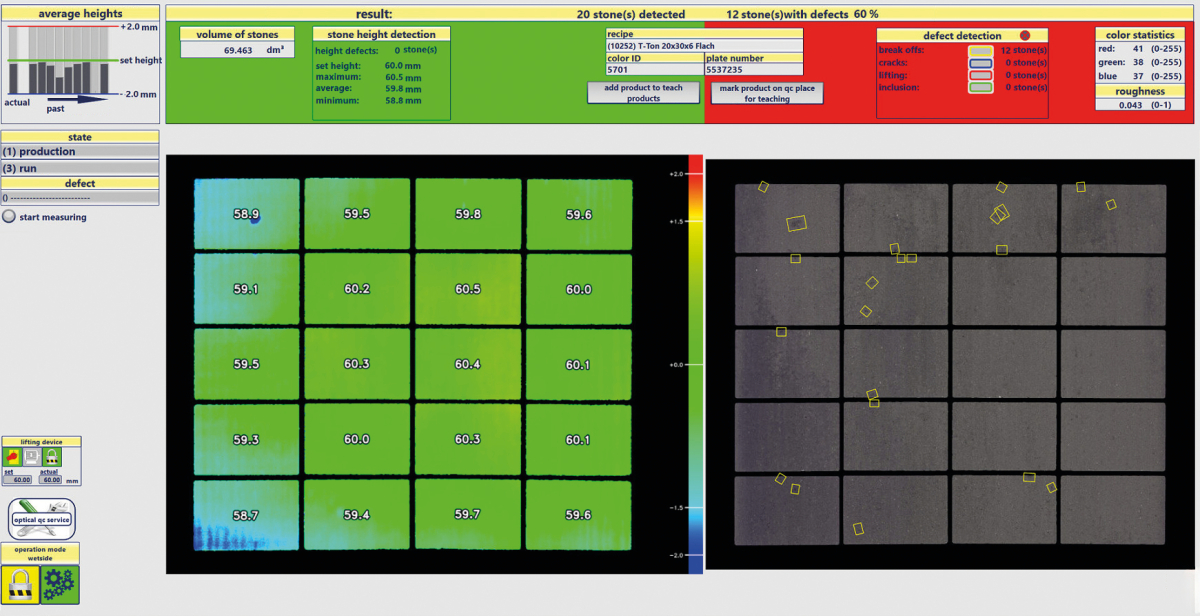Click the past arrow in average heights chart
1200x616 pixels.
coord(75,99)
